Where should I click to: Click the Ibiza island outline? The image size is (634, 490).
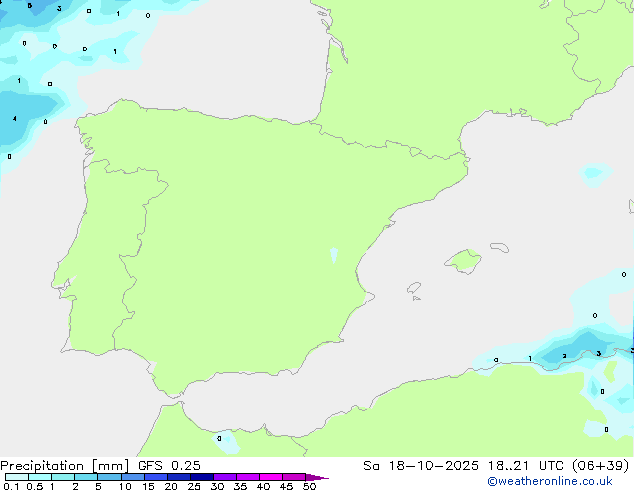click(414, 288)
